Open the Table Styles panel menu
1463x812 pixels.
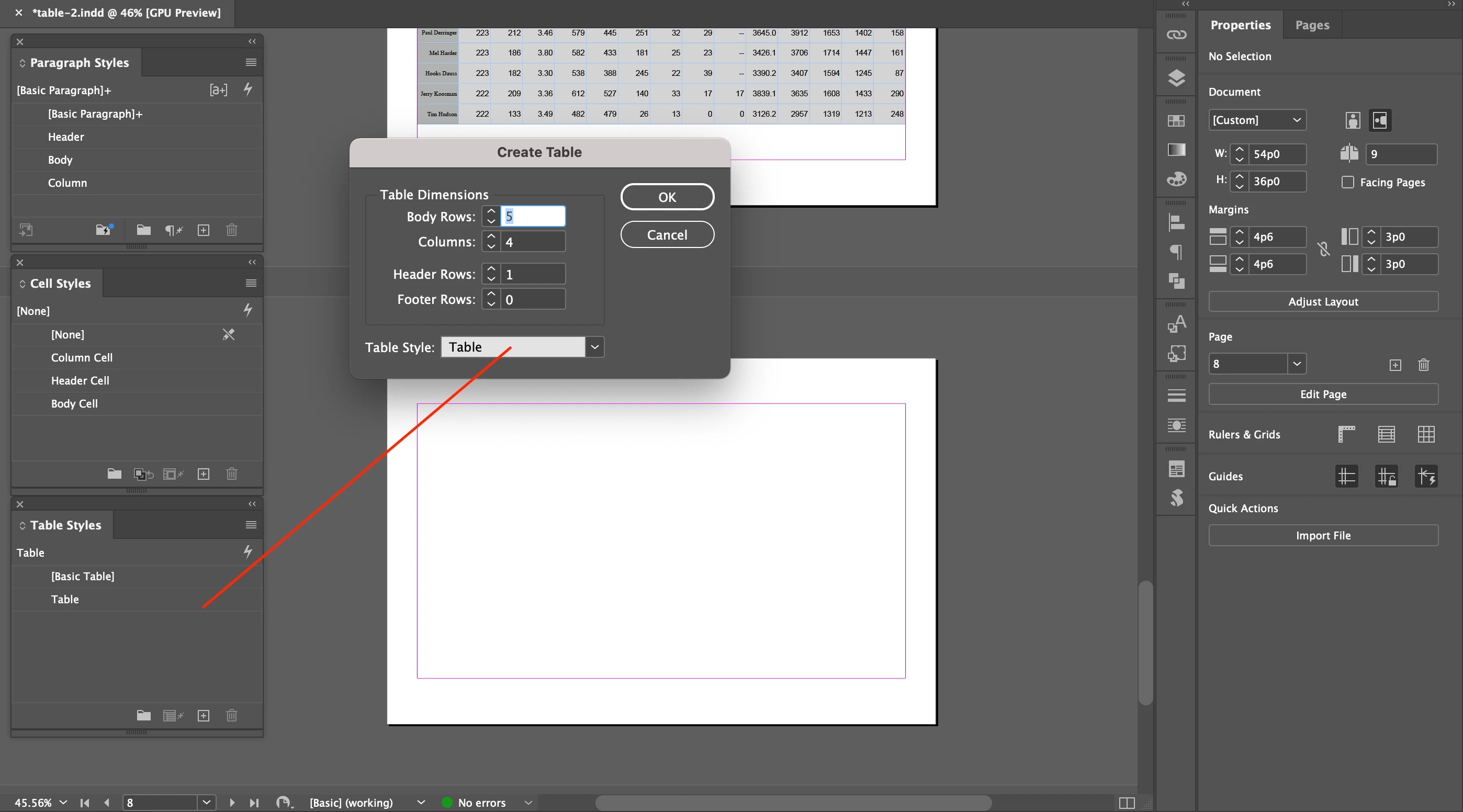[251, 525]
